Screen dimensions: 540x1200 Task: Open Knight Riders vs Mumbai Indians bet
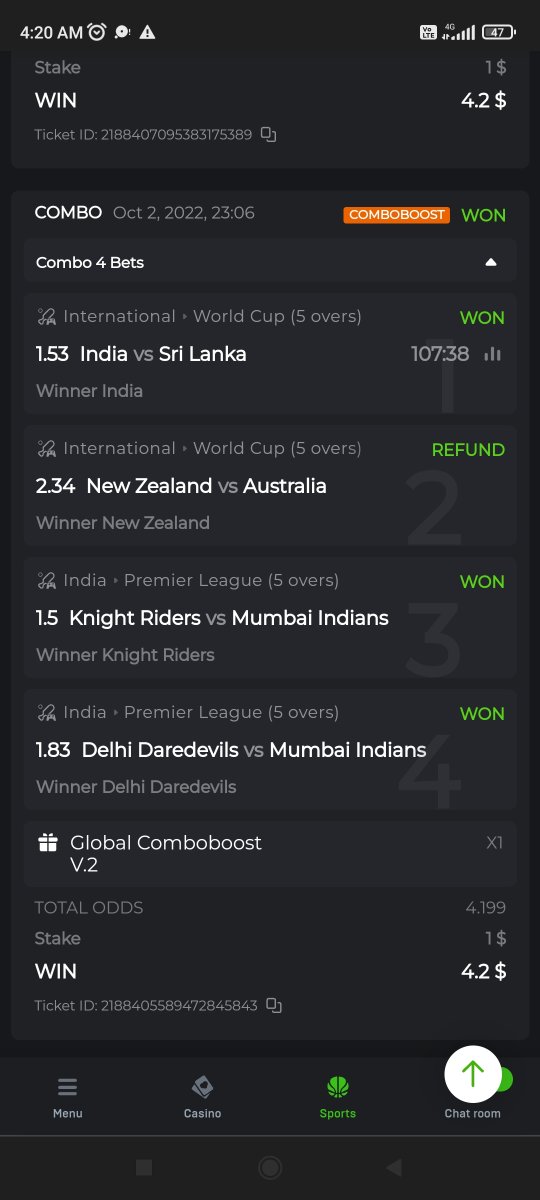(270, 617)
